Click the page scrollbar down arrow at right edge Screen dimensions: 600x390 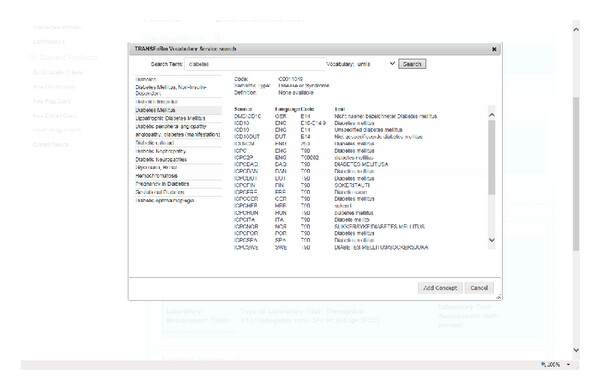pos(576,350)
